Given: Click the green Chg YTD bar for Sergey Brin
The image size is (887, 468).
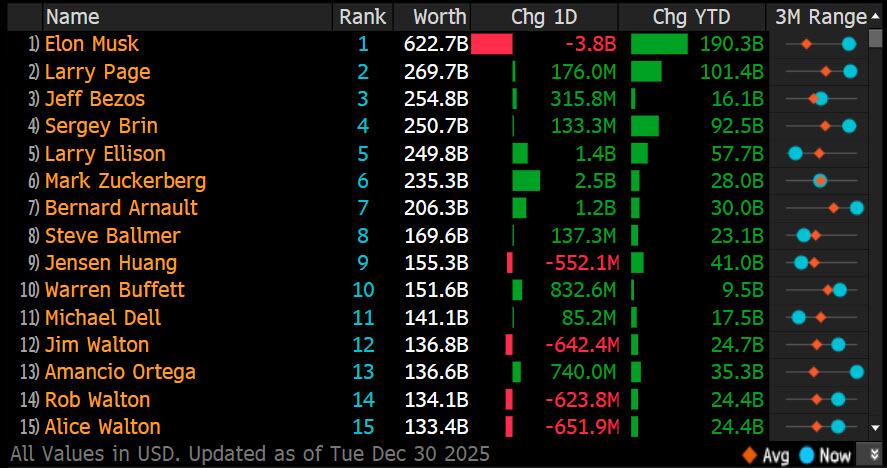Looking at the screenshot, I should (645, 126).
